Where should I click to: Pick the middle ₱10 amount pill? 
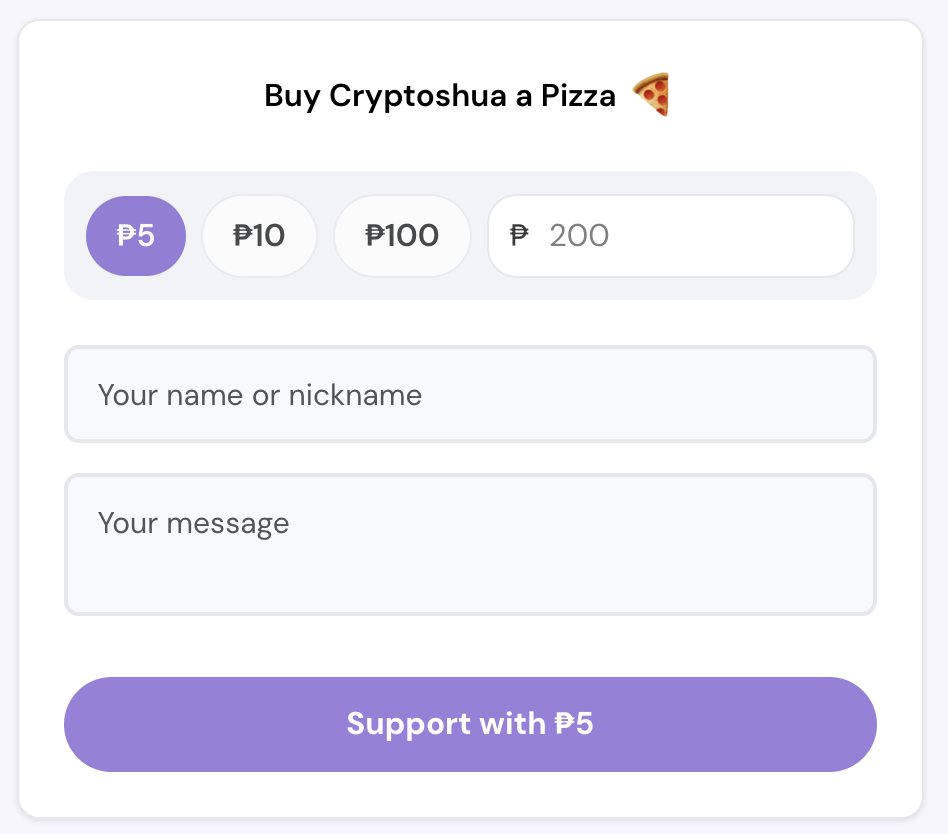pyautogui.click(x=259, y=236)
